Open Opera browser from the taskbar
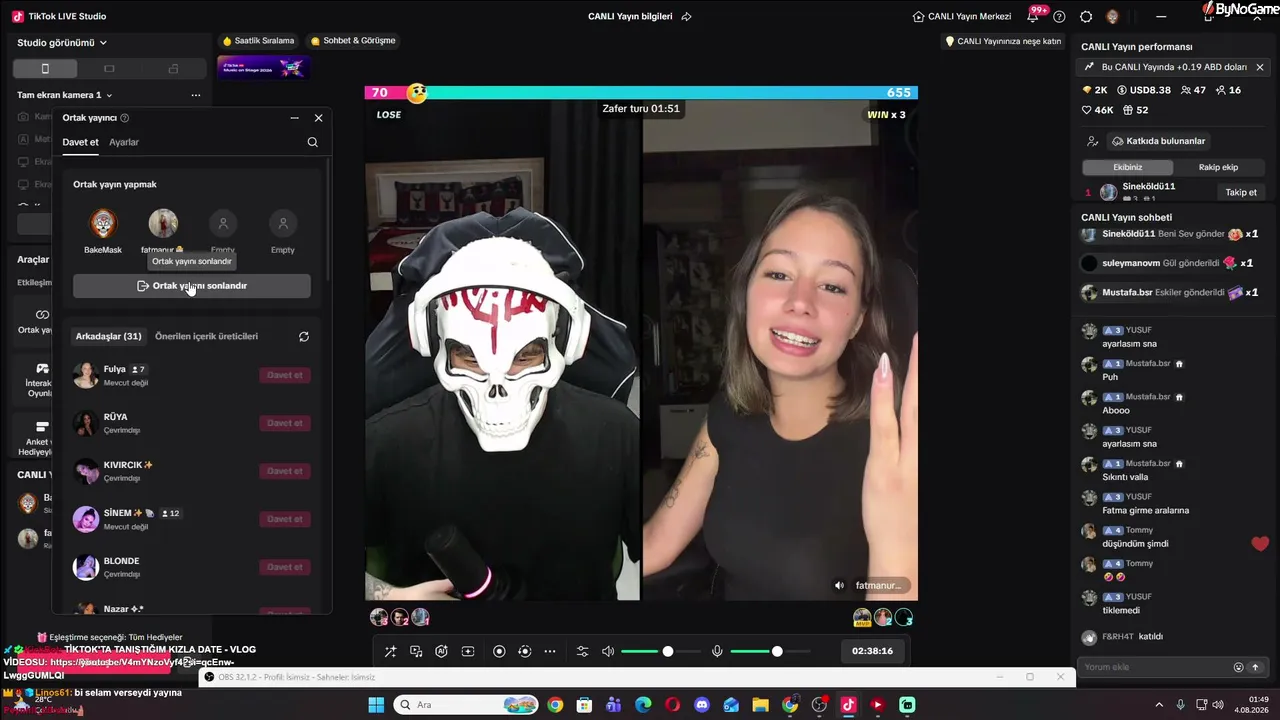The image size is (1280, 720). click(x=673, y=705)
